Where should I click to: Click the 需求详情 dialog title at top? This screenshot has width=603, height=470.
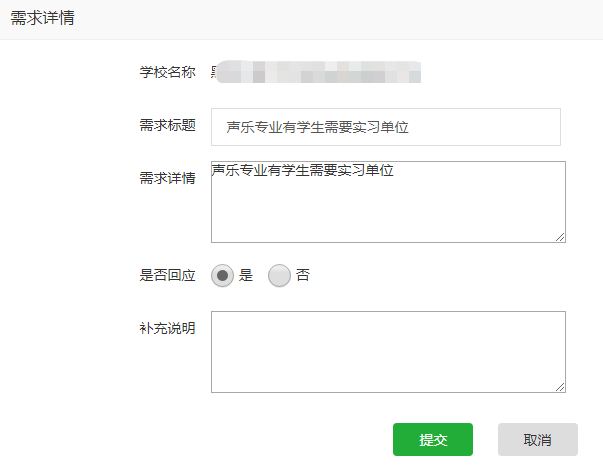pyautogui.click(x=42, y=18)
